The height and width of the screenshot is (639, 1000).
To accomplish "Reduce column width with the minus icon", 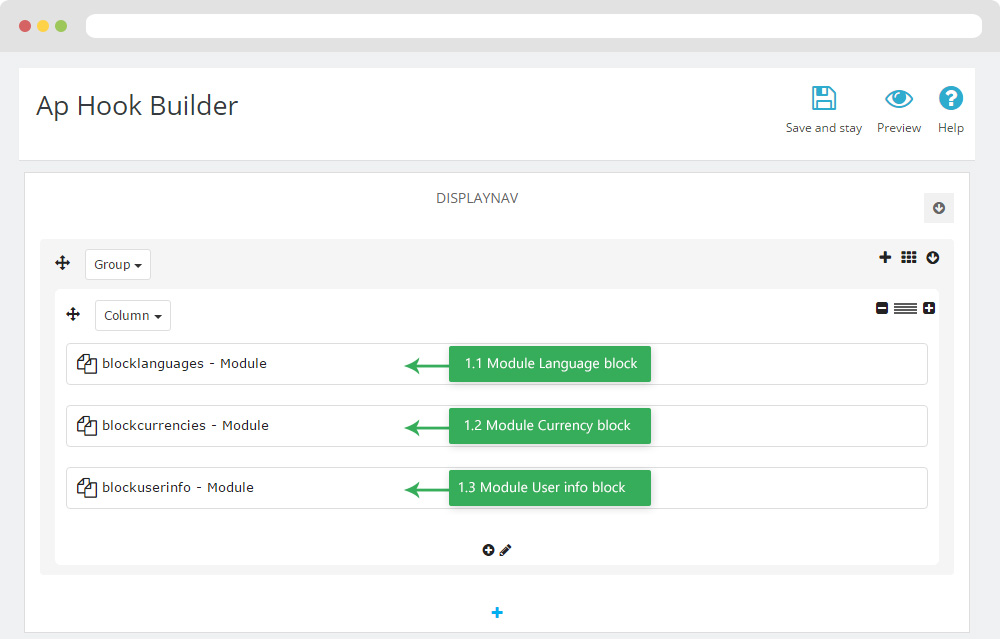I will point(881,308).
